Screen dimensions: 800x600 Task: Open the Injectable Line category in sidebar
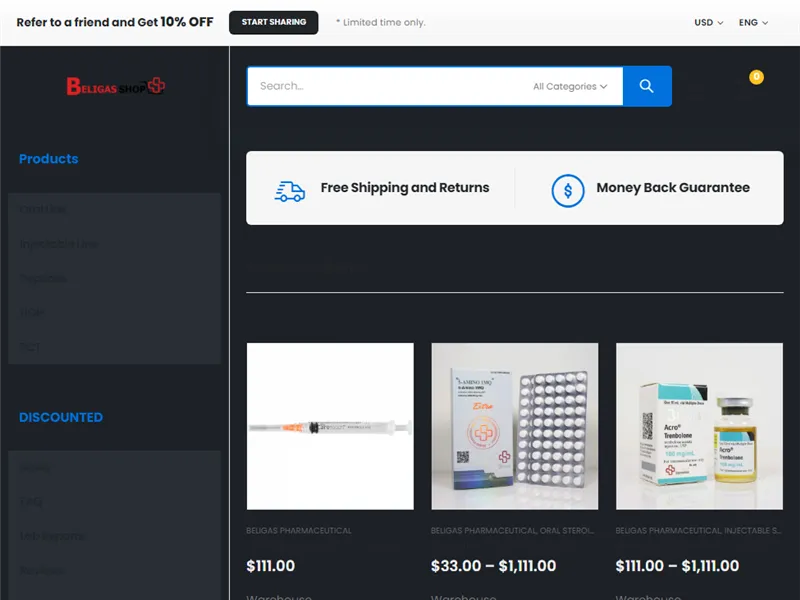click(58, 244)
